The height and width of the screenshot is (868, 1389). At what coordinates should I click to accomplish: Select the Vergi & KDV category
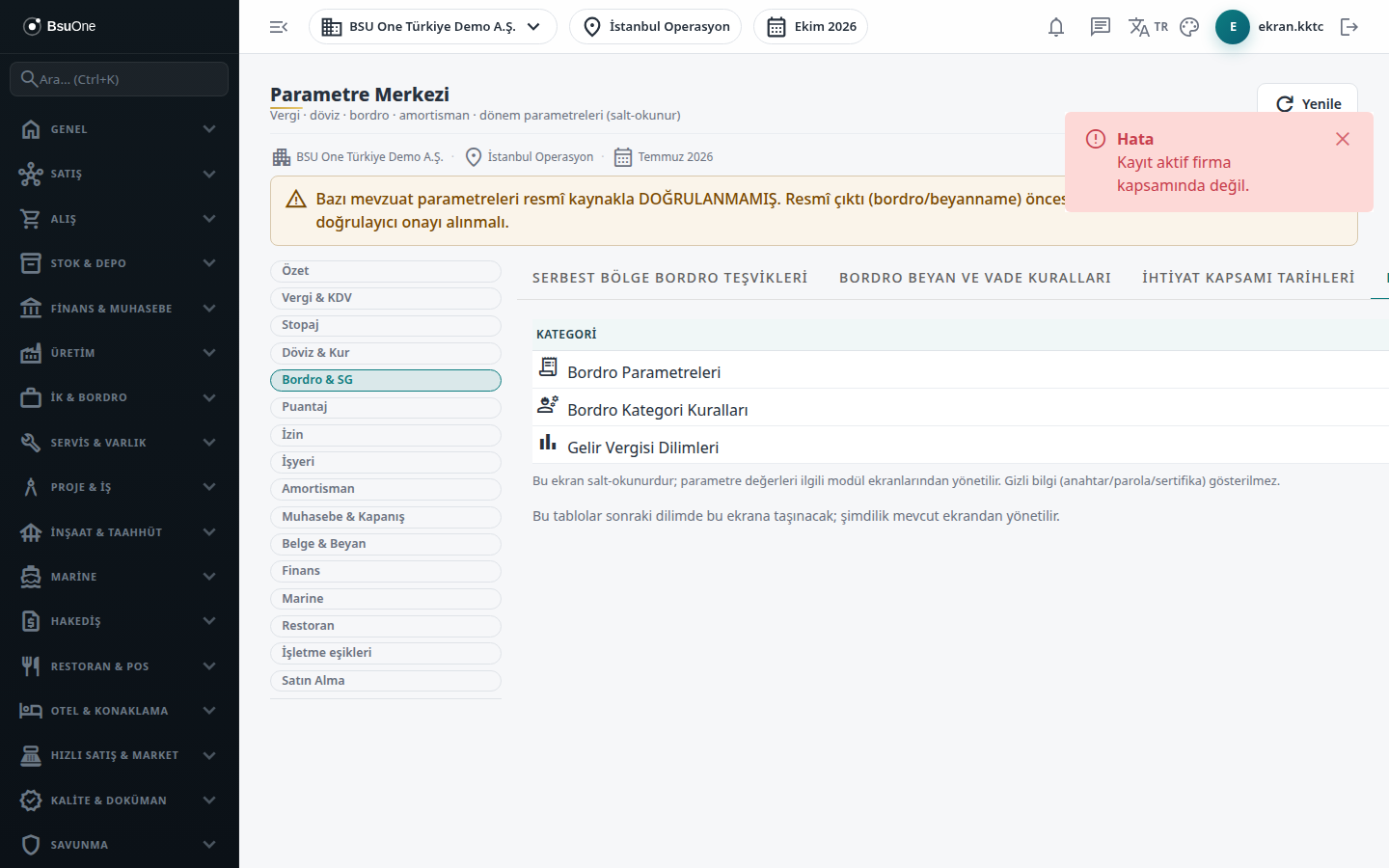pos(386,298)
